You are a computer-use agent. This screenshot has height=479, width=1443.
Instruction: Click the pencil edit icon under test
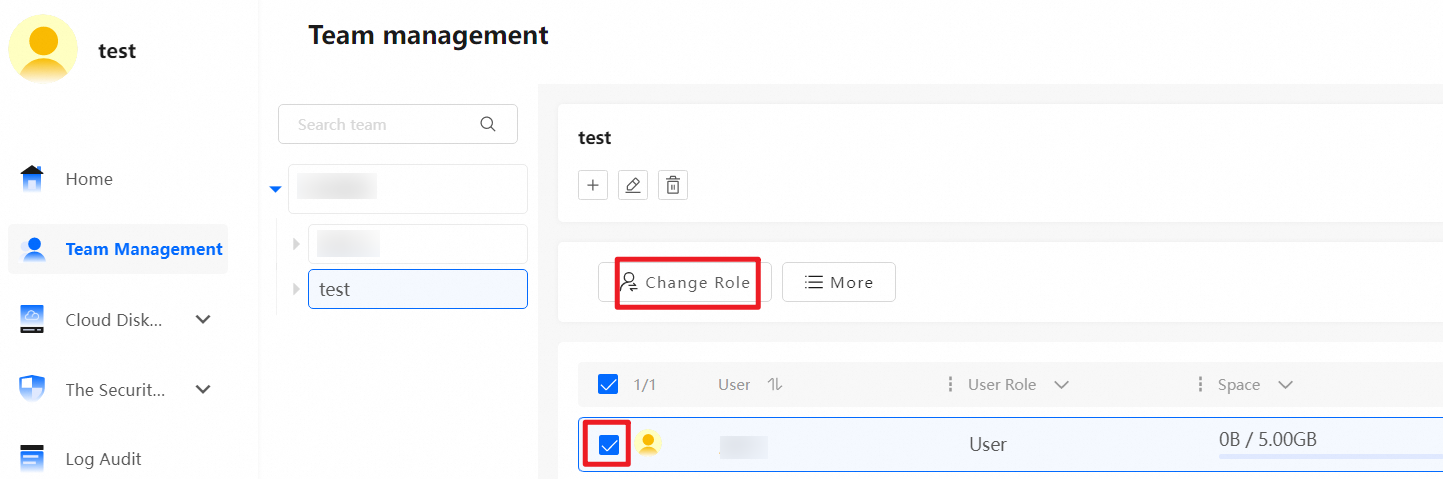tap(633, 185)
